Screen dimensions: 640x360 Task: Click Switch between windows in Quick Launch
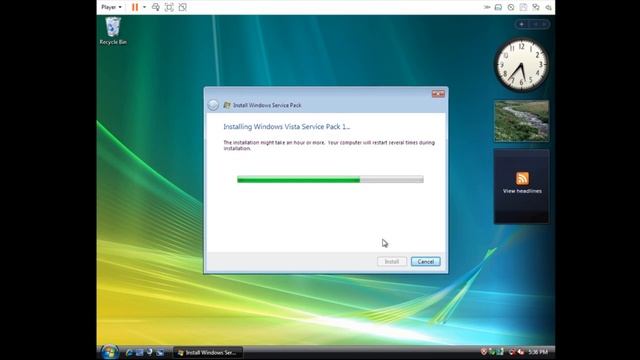[x=160, y=352]
